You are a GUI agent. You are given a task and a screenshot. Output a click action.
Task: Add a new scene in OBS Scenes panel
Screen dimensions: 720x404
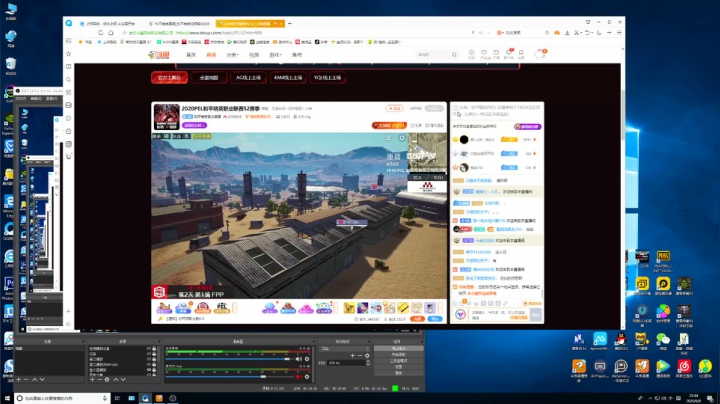click(x=18, y=379)
